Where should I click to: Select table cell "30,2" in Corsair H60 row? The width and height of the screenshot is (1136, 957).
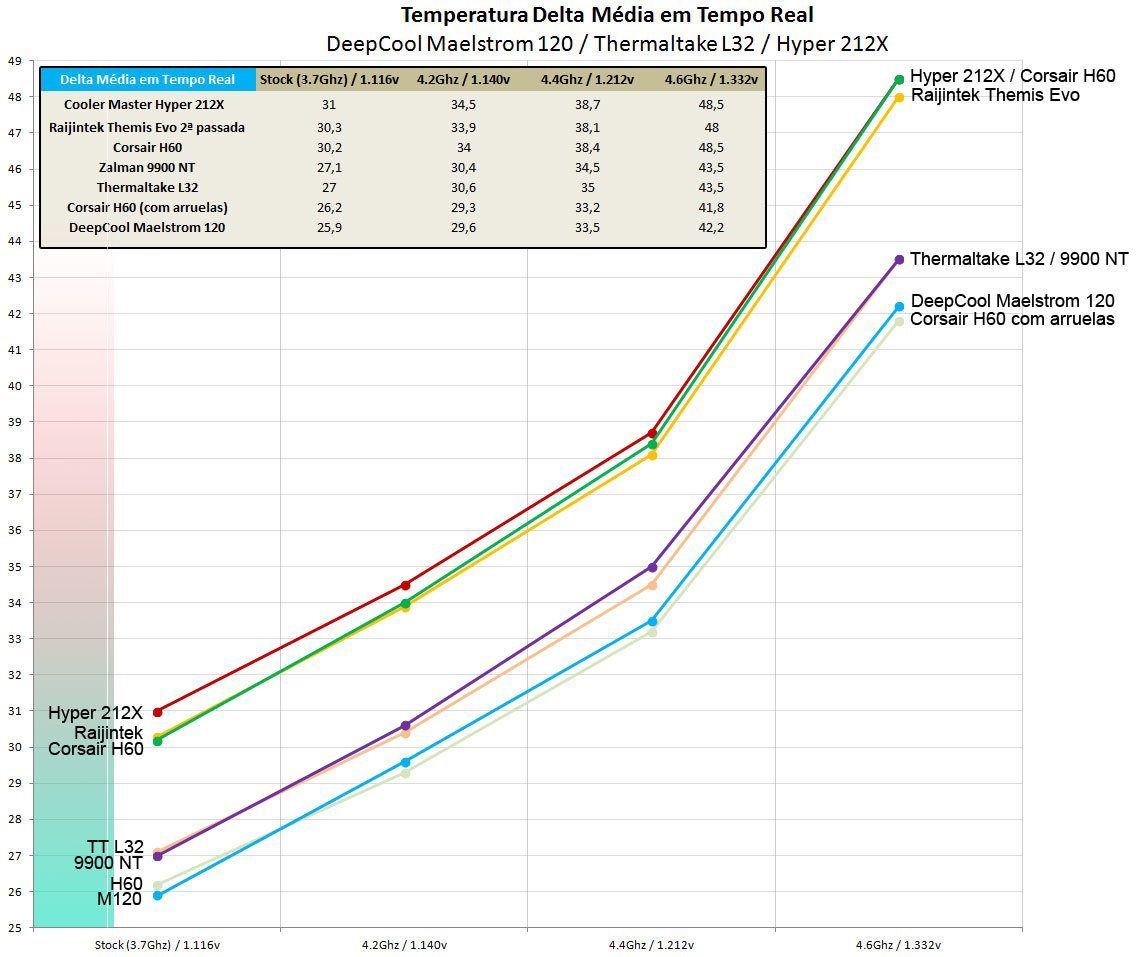point(329,148)
